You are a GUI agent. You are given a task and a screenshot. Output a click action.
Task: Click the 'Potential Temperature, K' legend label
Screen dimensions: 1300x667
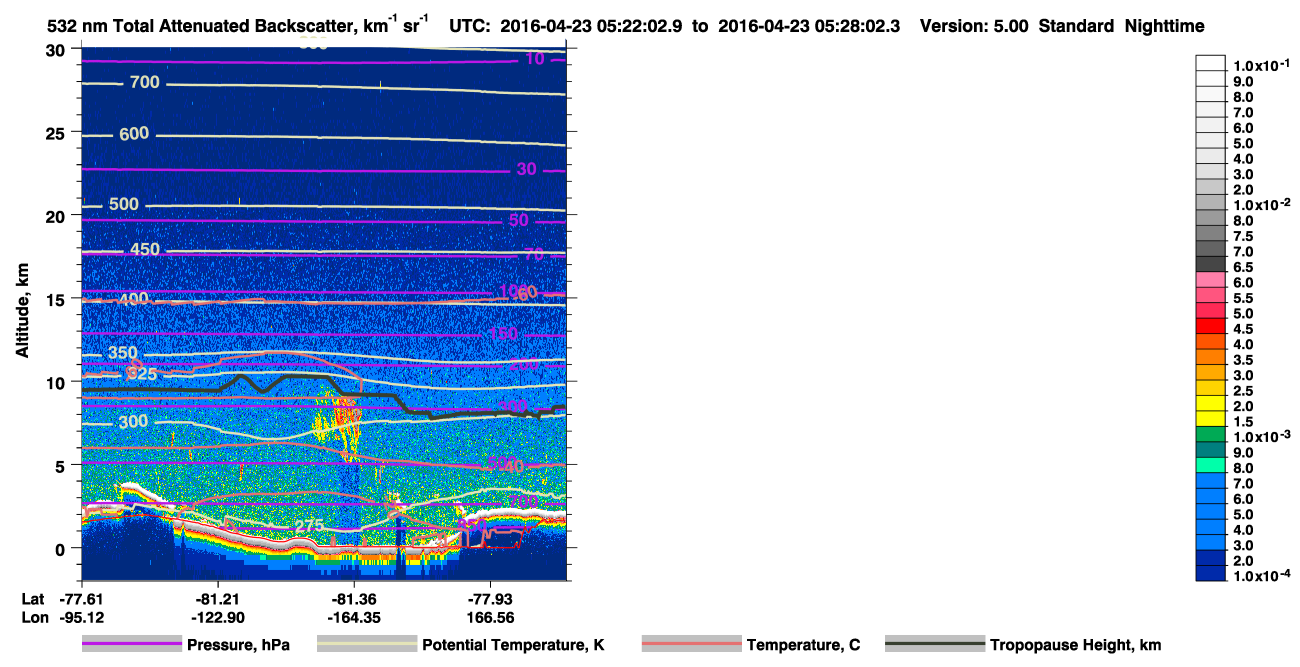pos(514,645)
